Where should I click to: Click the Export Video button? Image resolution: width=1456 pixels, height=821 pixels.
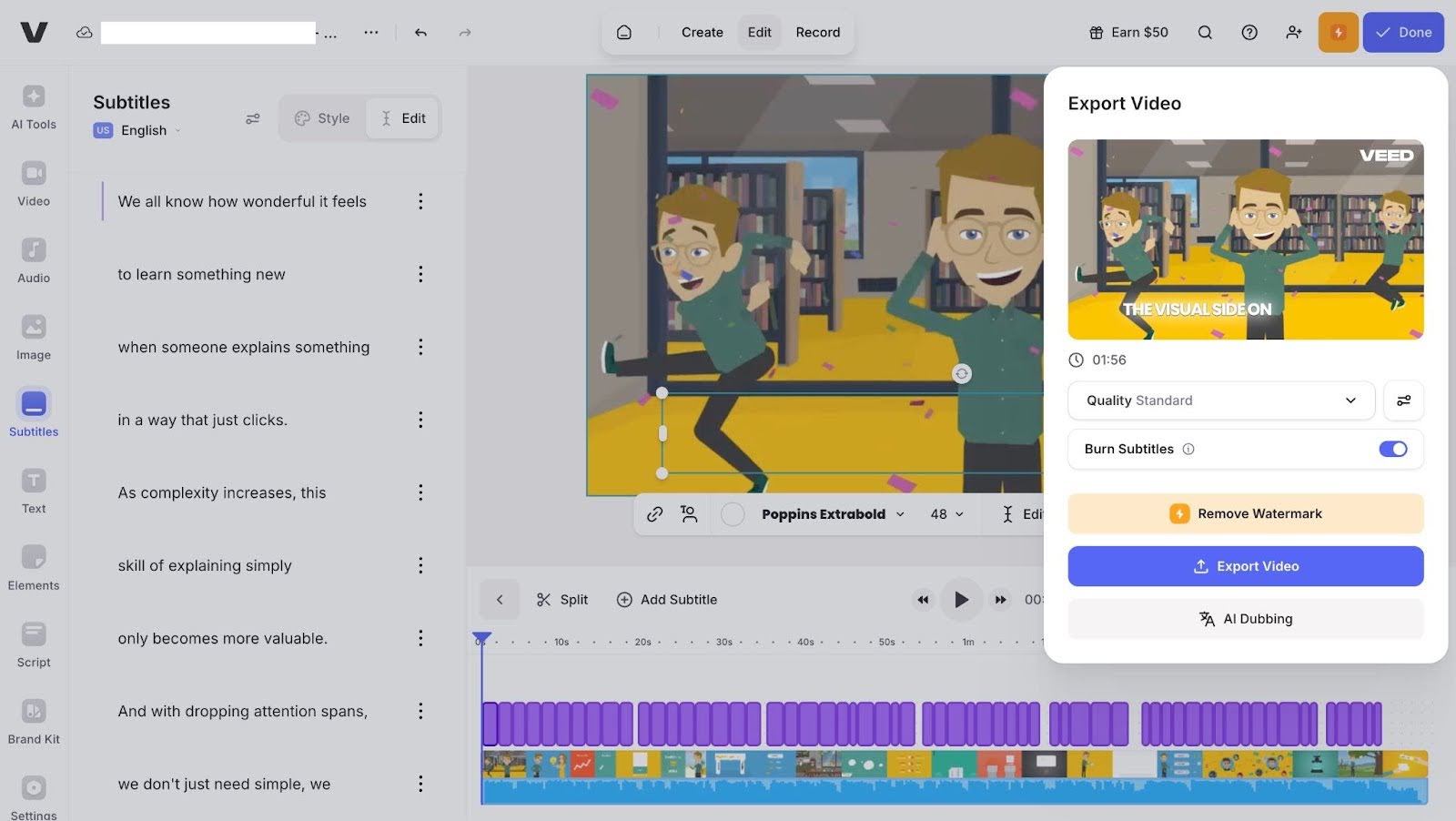[1245, 566]
